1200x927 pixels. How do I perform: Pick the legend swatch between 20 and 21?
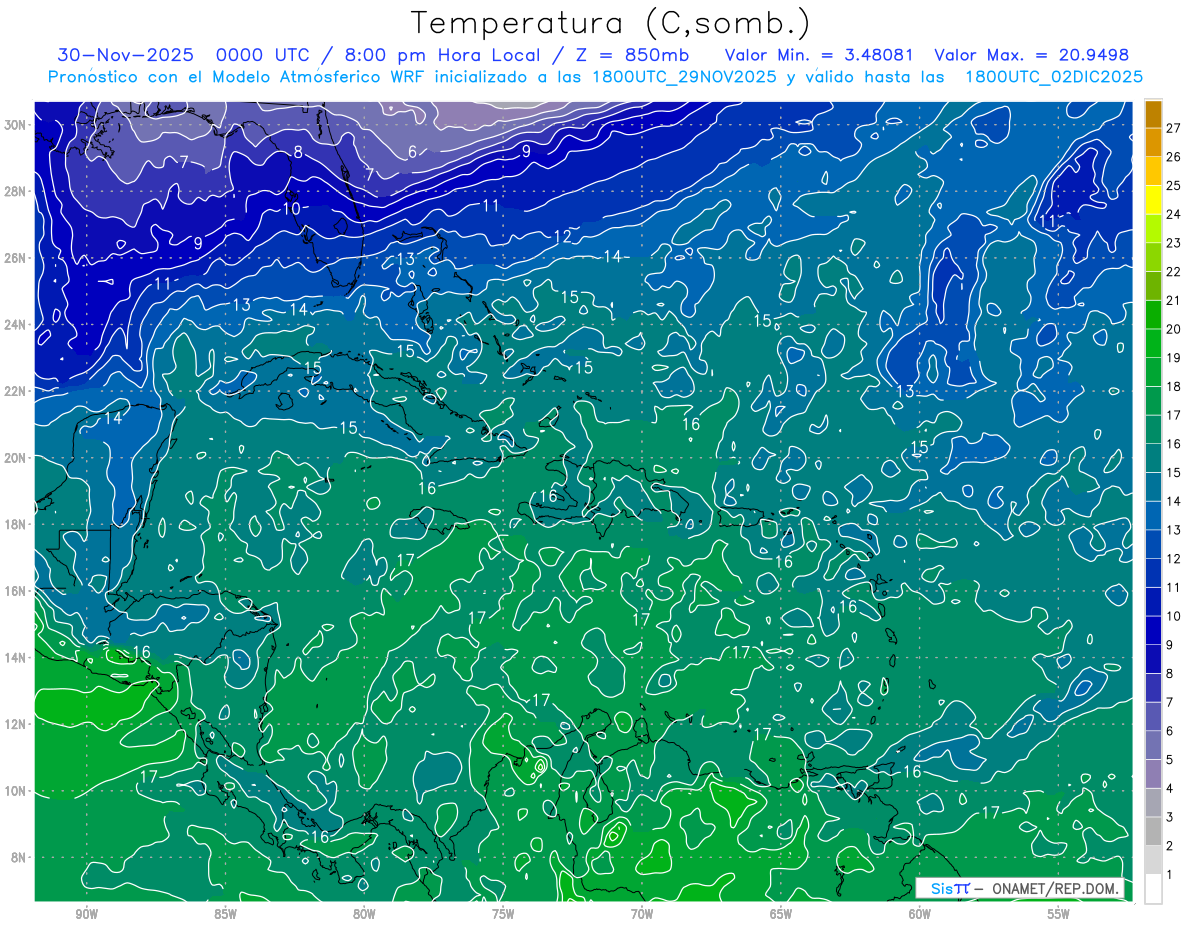[x=1153, y=315]
